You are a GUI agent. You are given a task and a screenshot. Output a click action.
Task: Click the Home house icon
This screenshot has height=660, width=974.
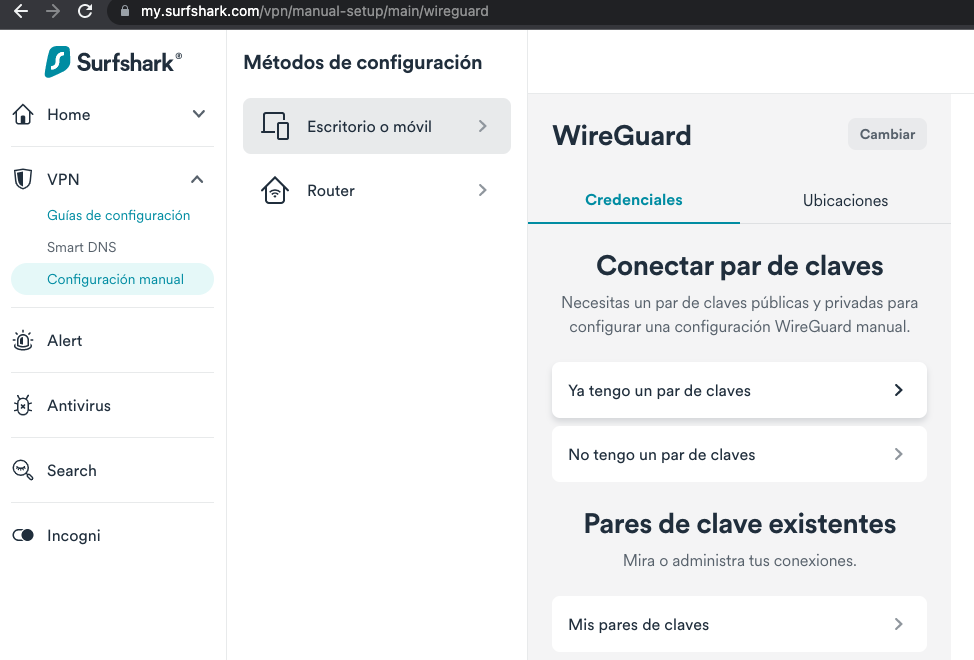pyautogui.click(x=23, y=115)
